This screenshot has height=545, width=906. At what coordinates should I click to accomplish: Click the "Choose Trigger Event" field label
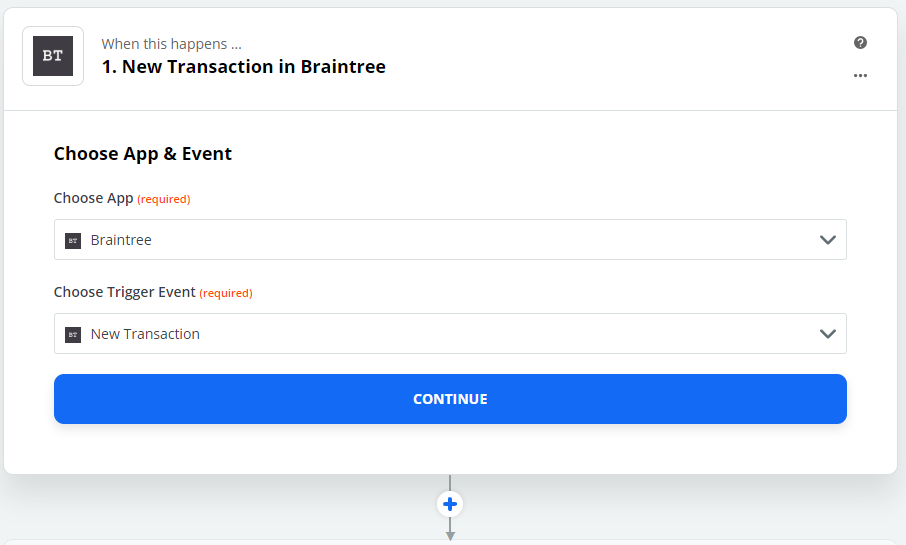tap(124, 292)
